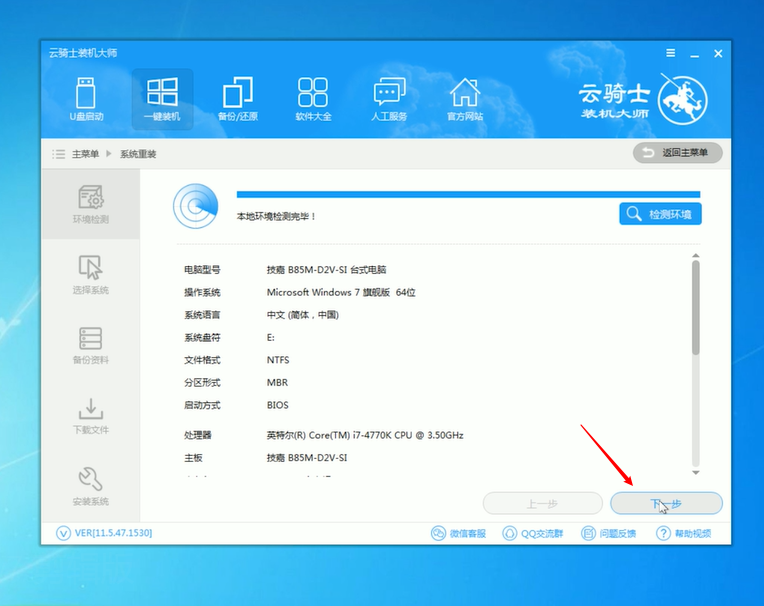Open the U盘启动 tool
Screen dimensions: 764x606
86,99
